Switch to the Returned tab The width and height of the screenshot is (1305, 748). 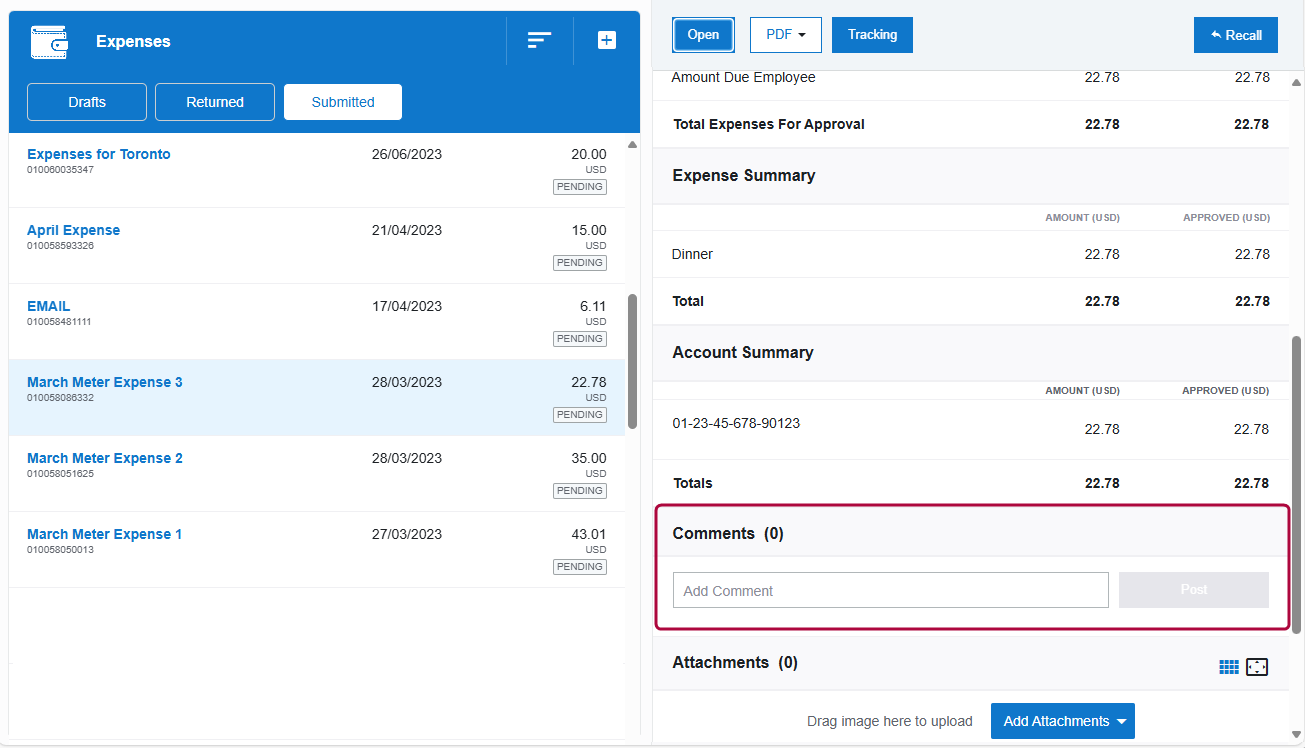point(215,102)
